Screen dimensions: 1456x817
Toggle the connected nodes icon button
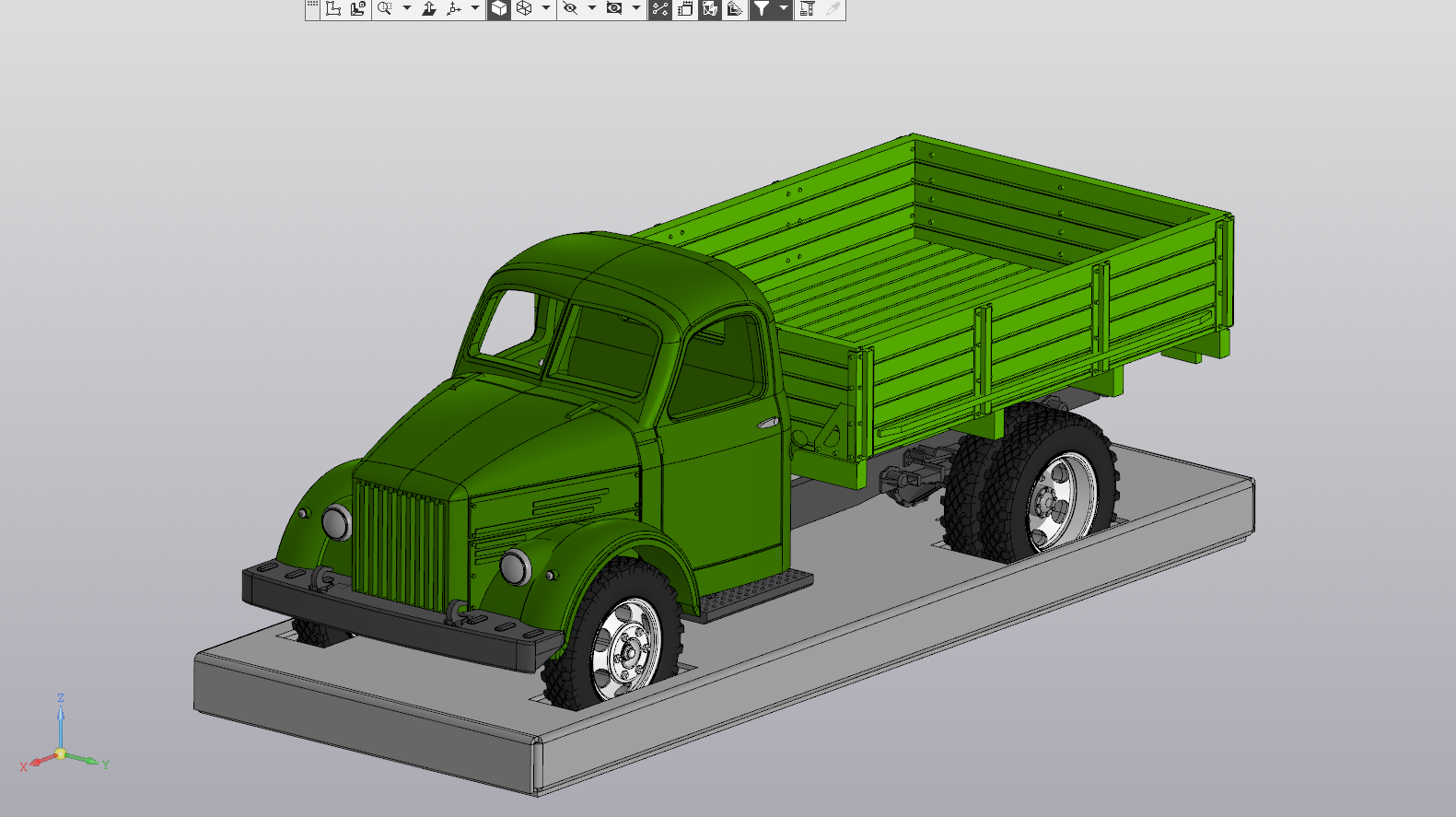coord(659,9)
